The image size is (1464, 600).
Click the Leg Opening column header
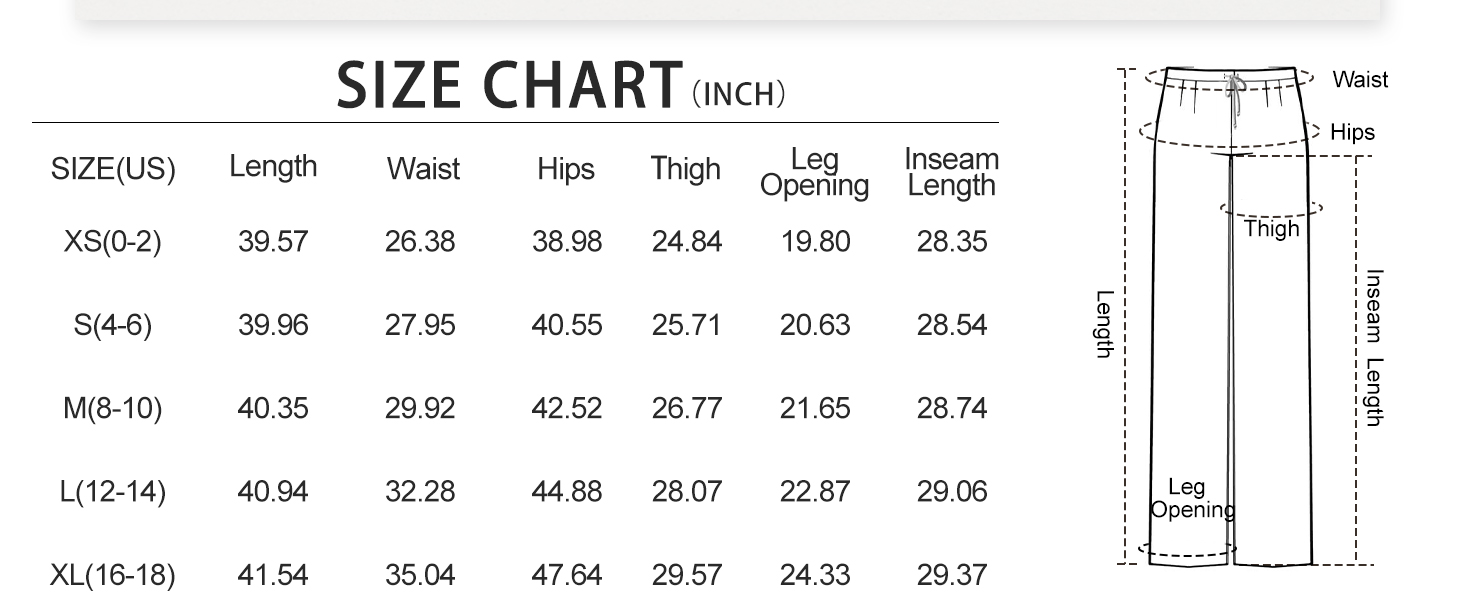(814, 173)
